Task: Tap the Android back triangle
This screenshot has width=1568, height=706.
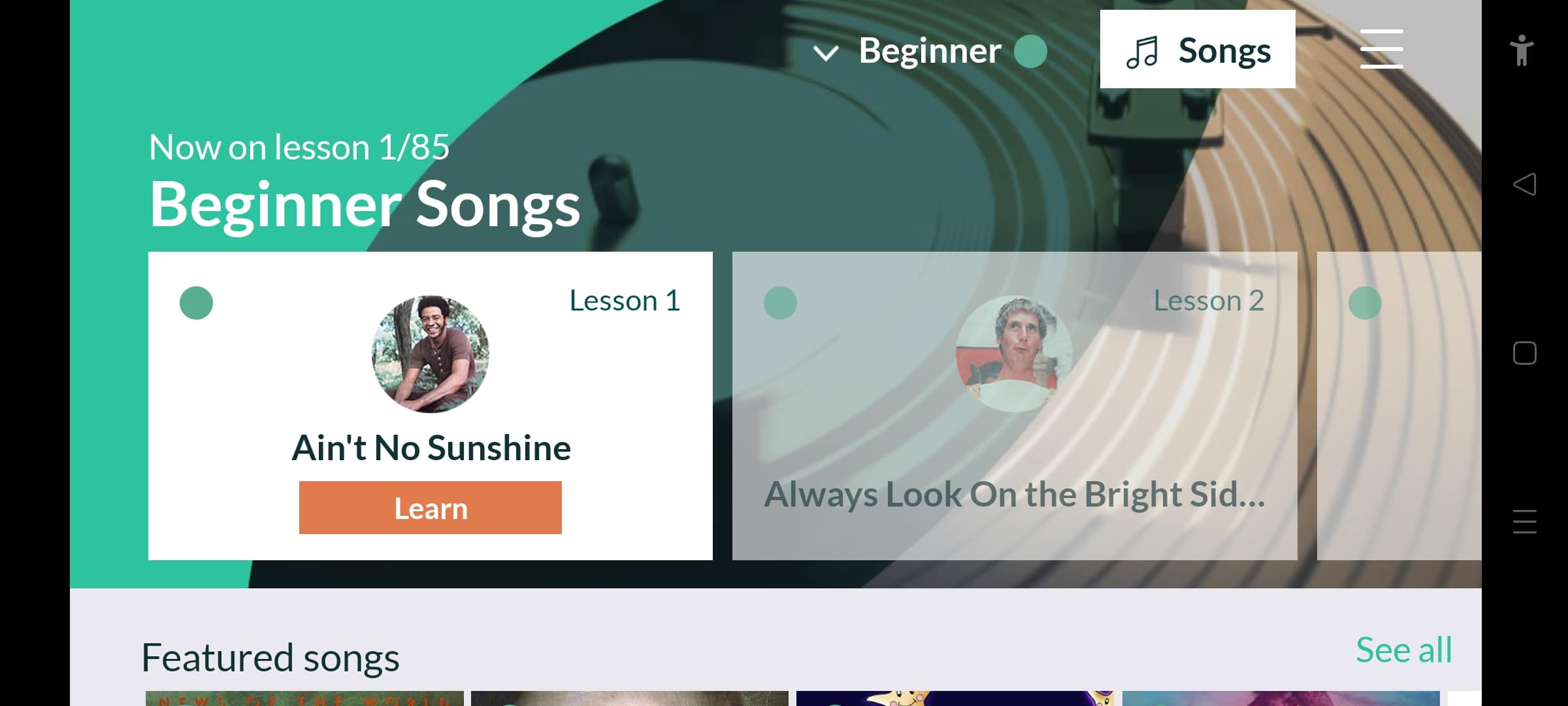Action: coord(1524,184)
